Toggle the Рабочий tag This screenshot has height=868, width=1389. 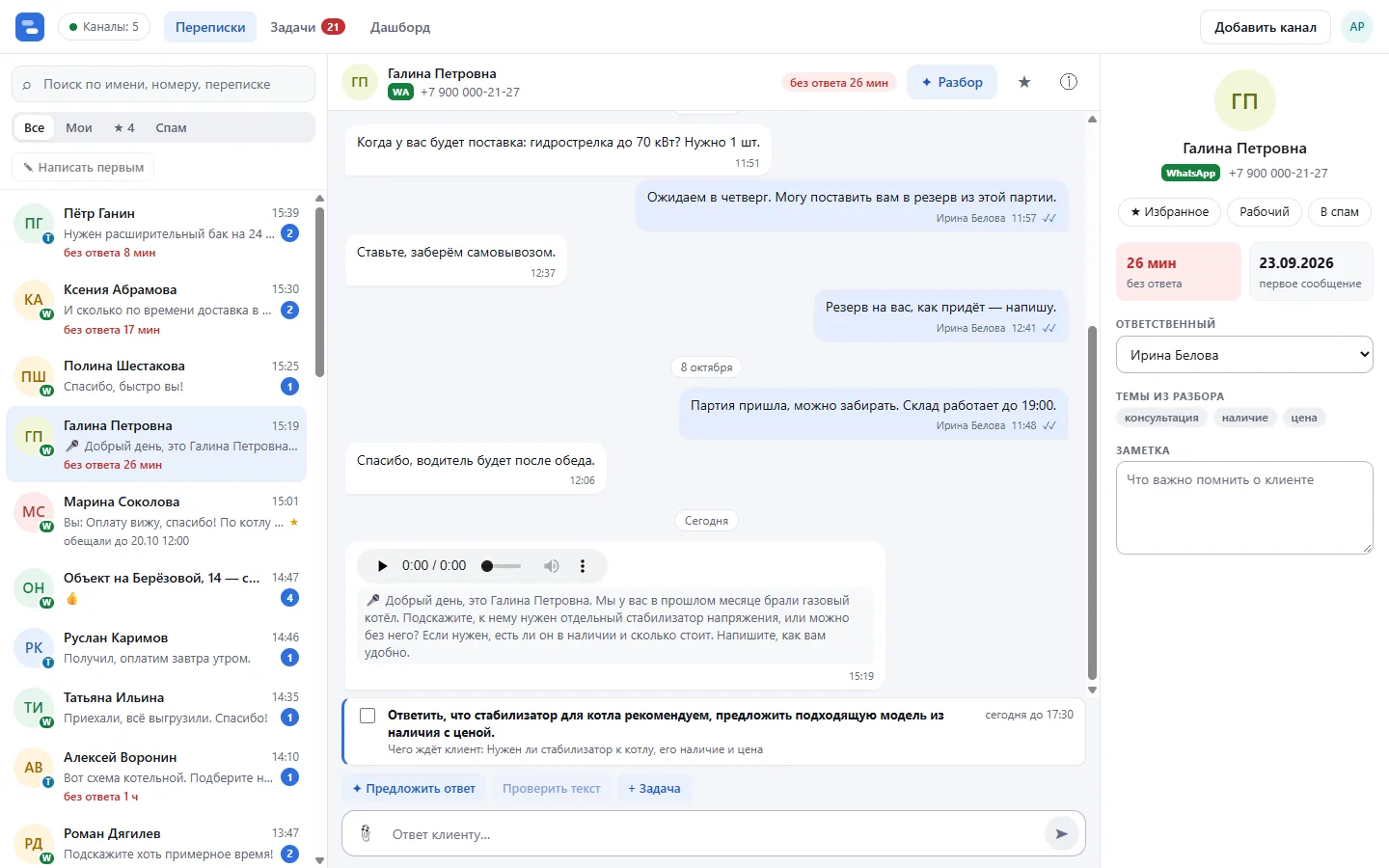pyautogui.click(x=1265, y=212)
